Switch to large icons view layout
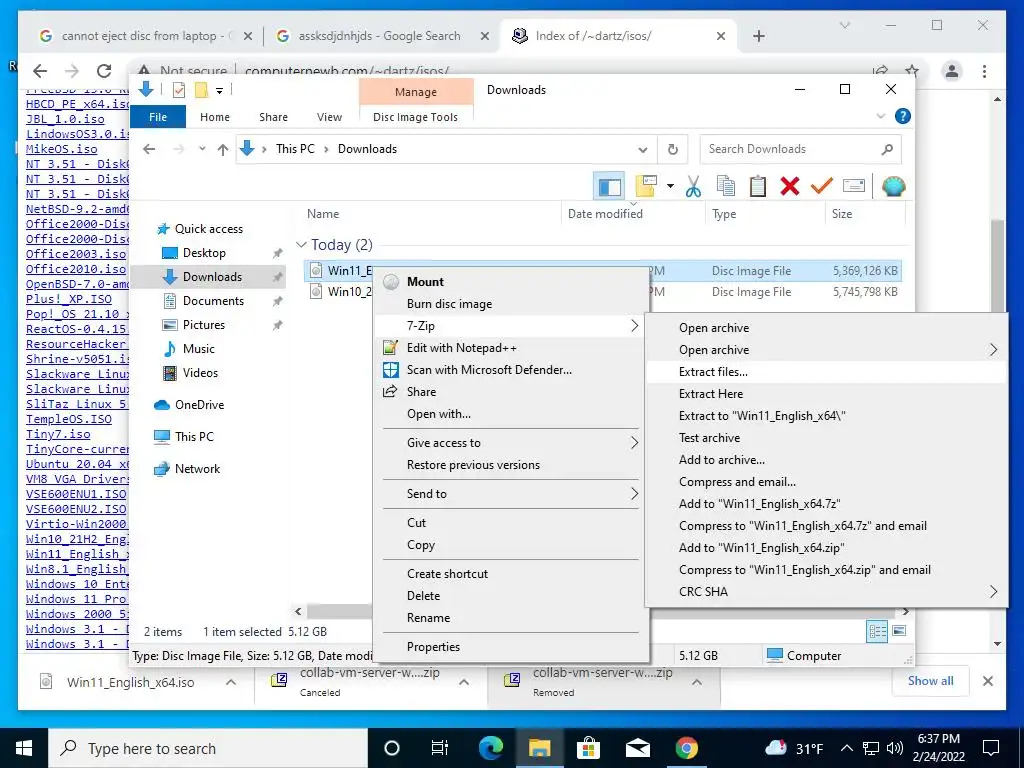Viewport: 1024px width, 768px height. [x=899, y=631]
